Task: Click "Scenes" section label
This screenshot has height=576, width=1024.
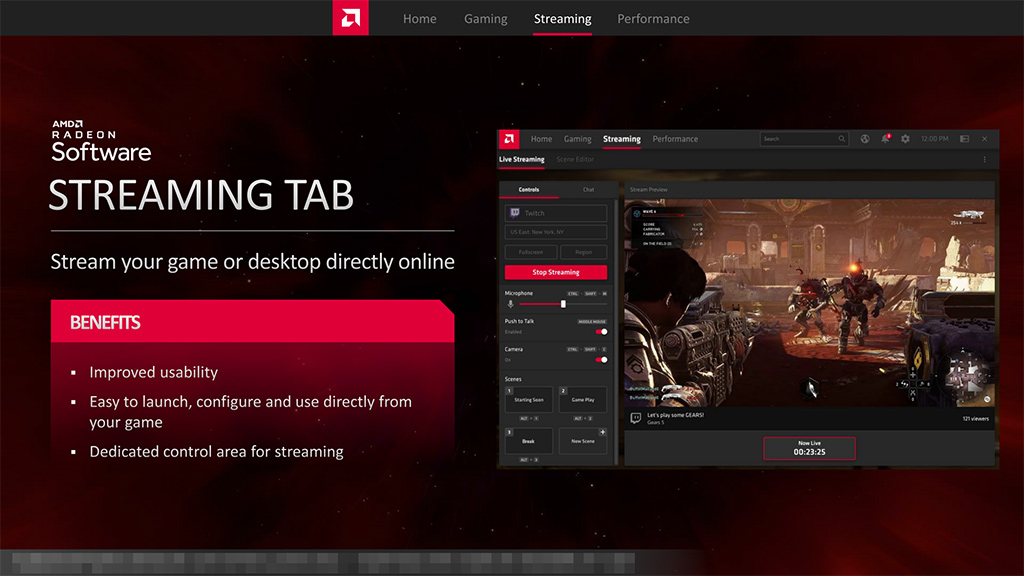Action: [513, 379]
